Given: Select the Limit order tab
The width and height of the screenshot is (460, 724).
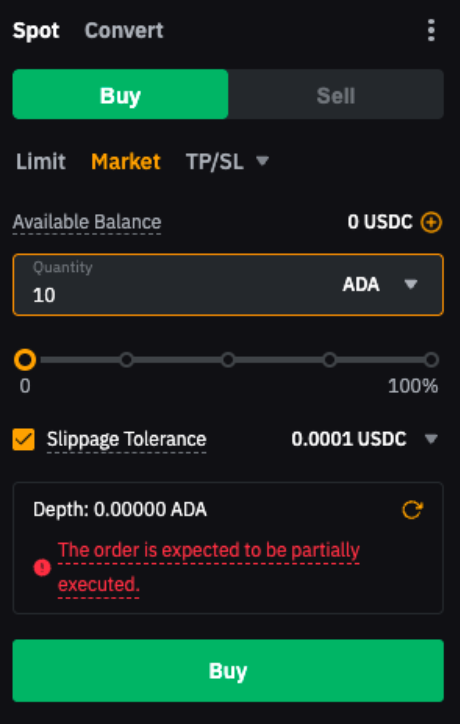Looking at the screenshot, I should (x=41, y=162).
